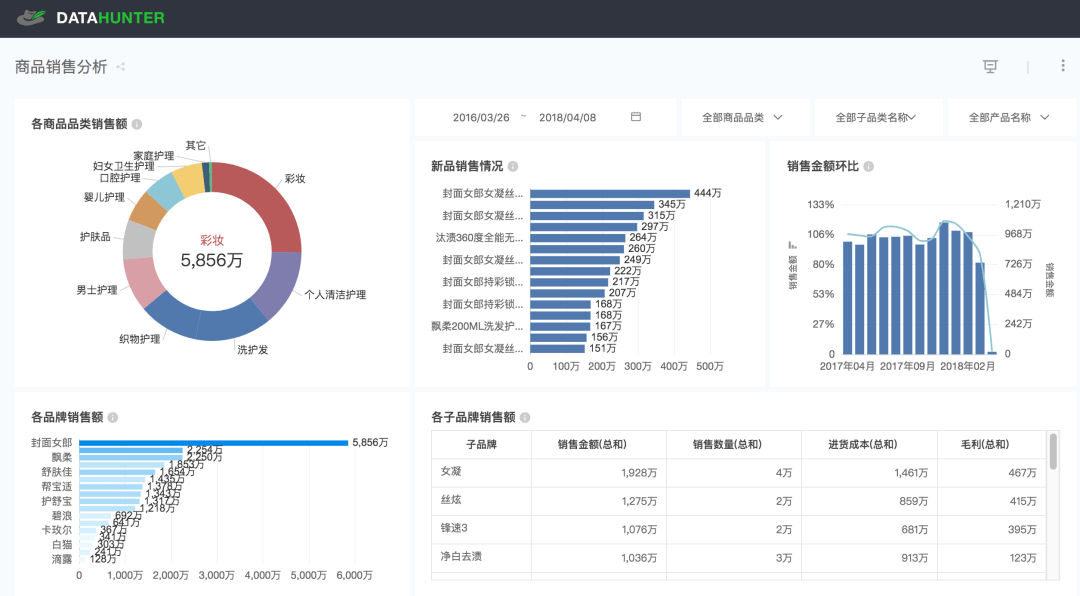Click the calendar icon in date filter
1080x596 pixels.
pos(636,117)
